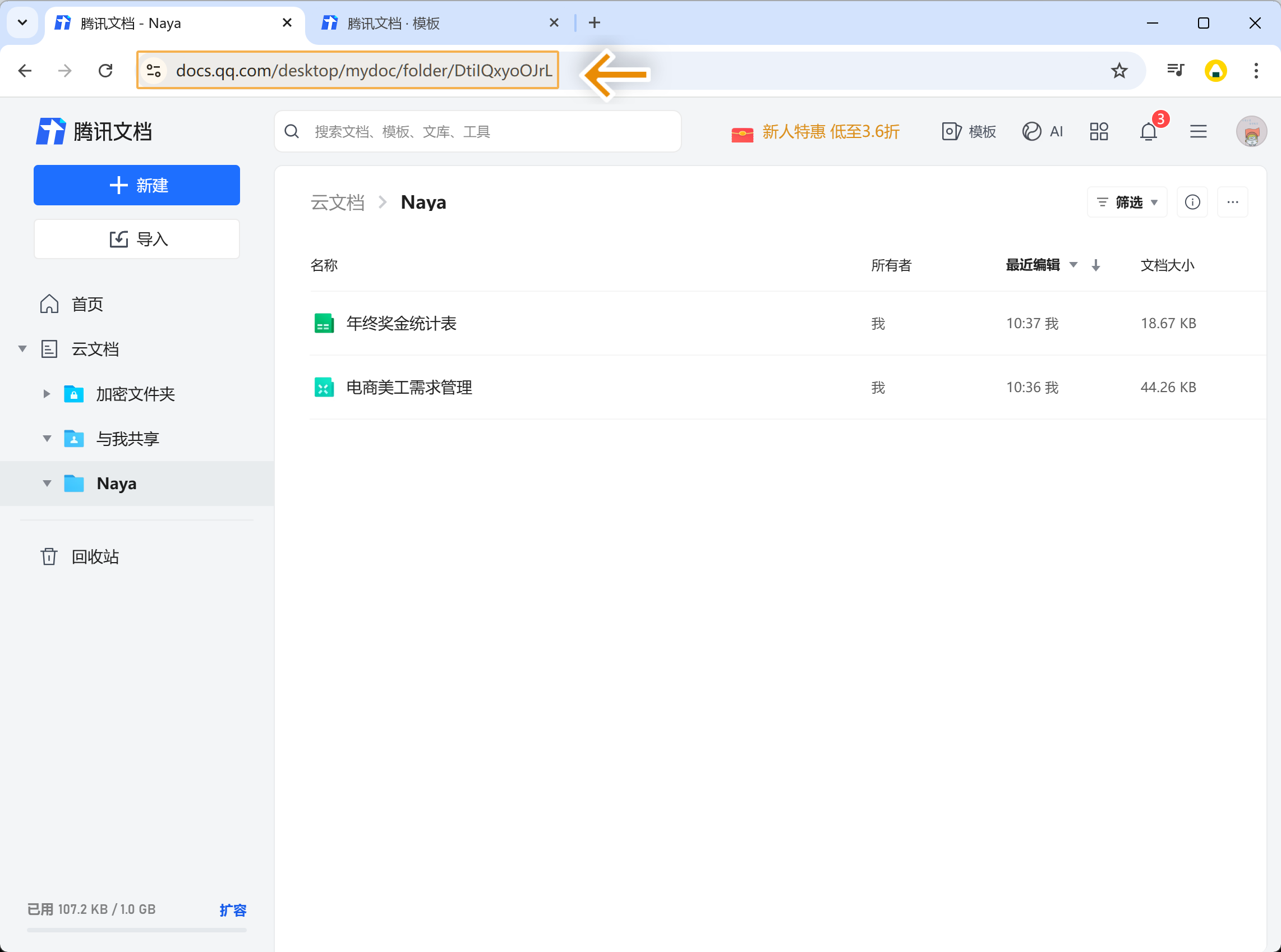Expand the 加密文件夹 tree node

coord(47,394)
